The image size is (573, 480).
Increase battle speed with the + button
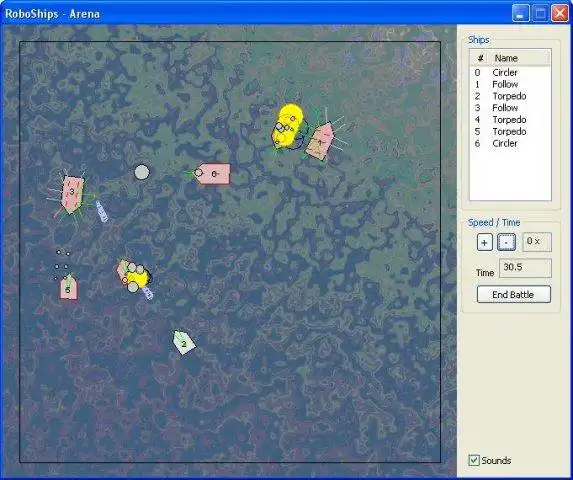485,243
